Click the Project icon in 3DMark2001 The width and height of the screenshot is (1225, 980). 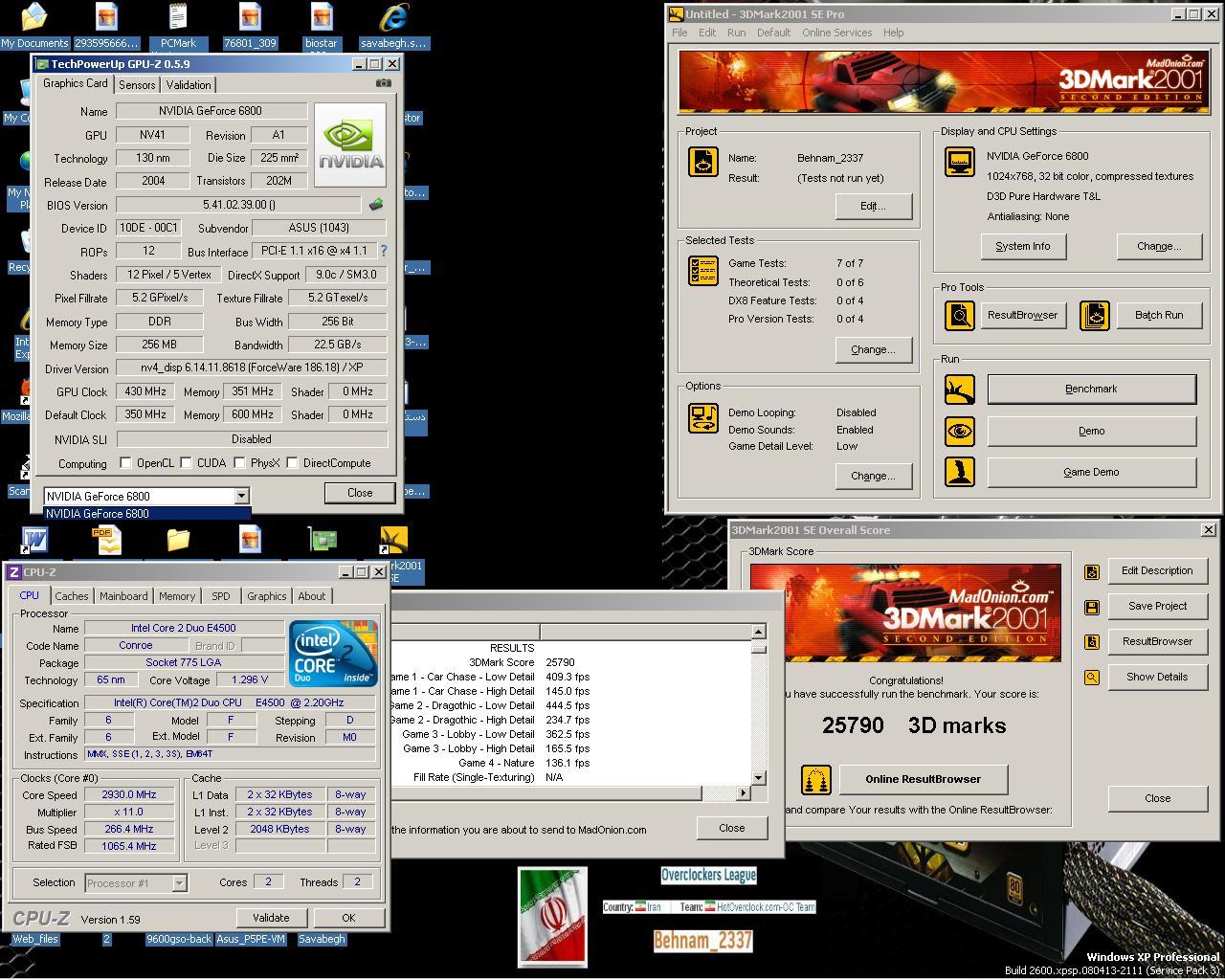(703, 162)
